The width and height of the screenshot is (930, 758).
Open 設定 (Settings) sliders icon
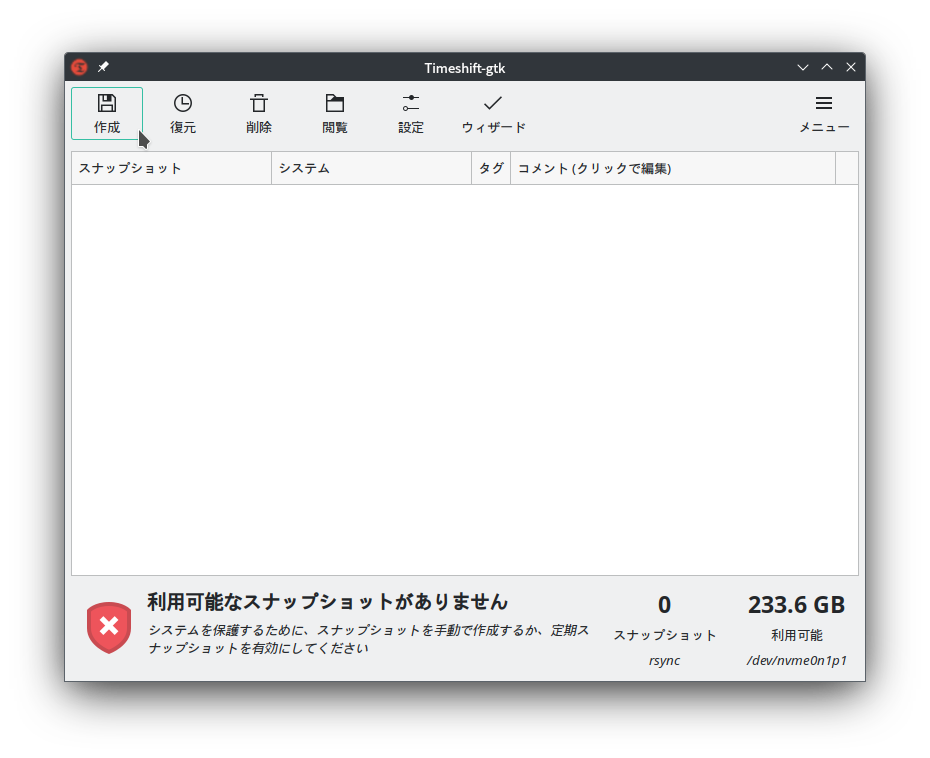pyautogui.click(x=410, y=103)
